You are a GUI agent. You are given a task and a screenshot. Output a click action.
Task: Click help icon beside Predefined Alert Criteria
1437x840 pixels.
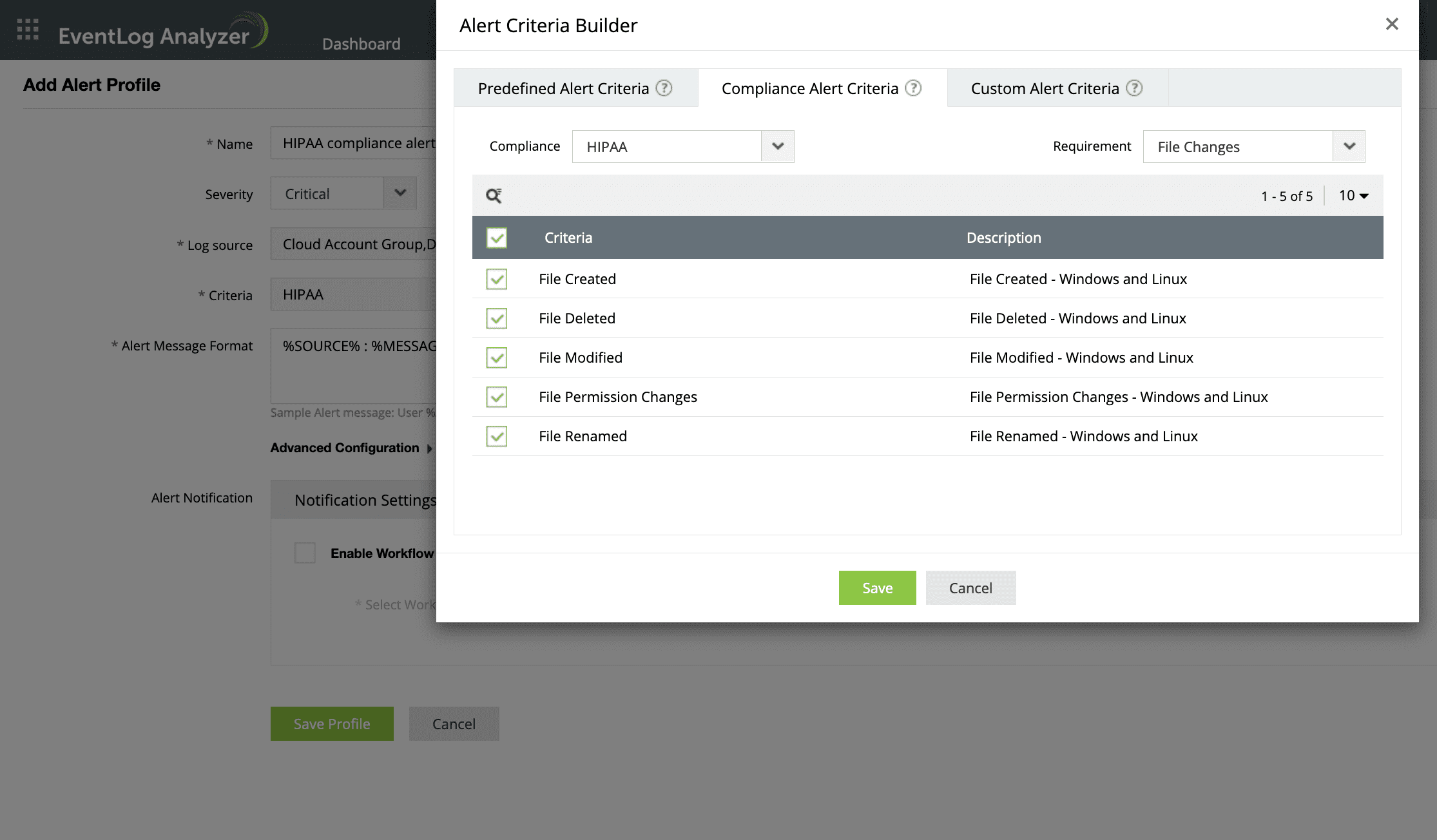pyautogui.click(x=664, y=88)
